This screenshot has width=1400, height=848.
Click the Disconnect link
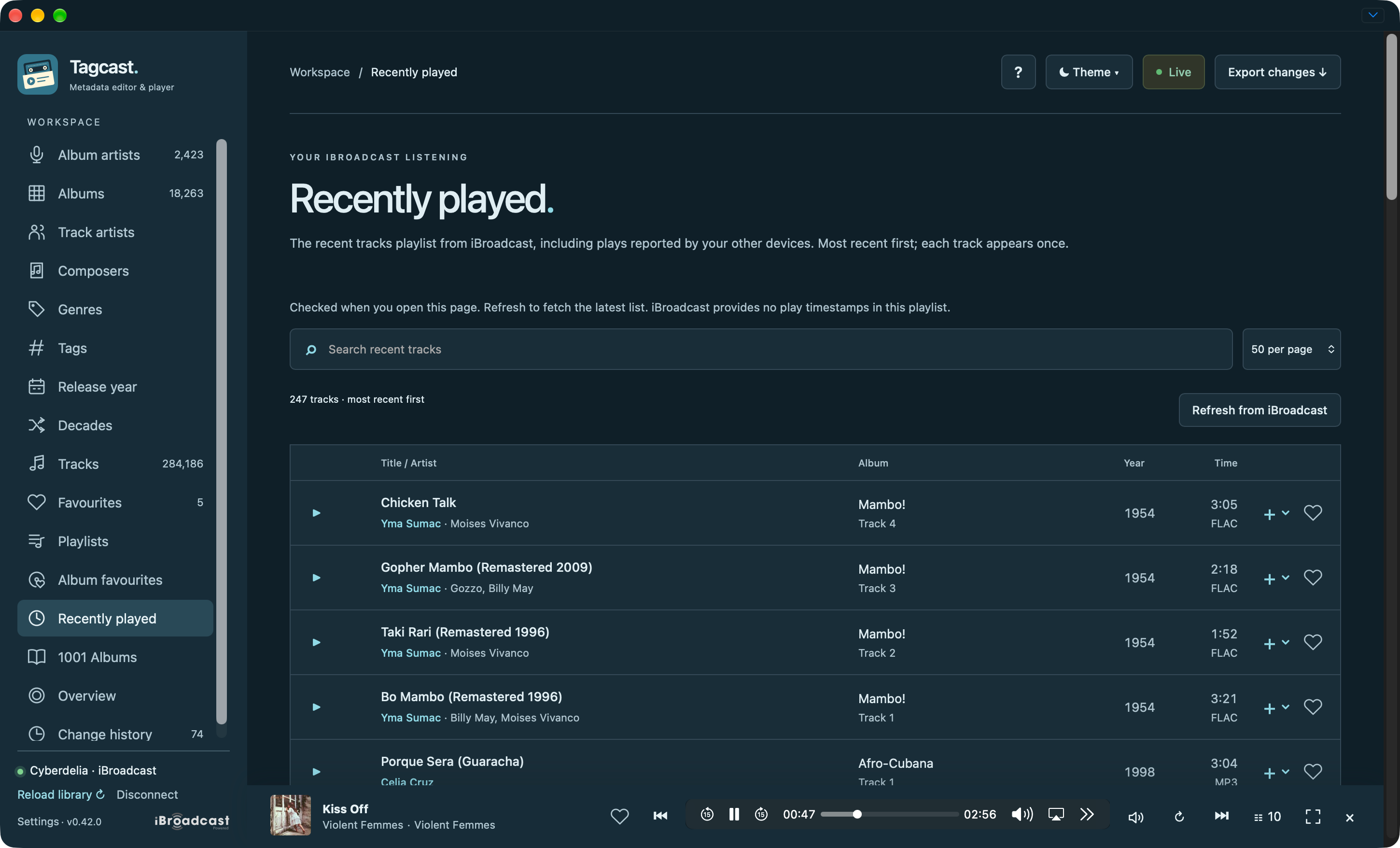tap(147, 794)
